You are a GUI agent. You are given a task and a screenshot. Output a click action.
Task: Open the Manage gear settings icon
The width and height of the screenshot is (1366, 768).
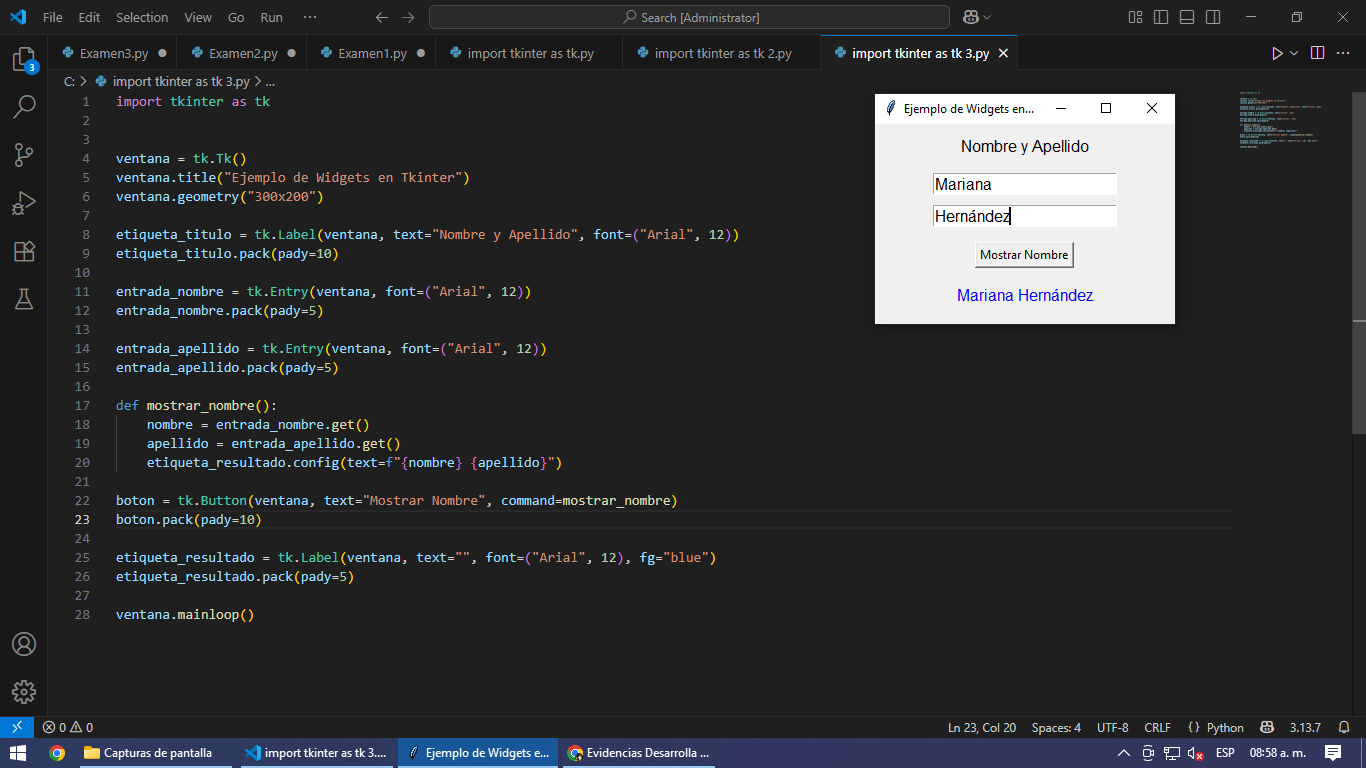[24, 691]
